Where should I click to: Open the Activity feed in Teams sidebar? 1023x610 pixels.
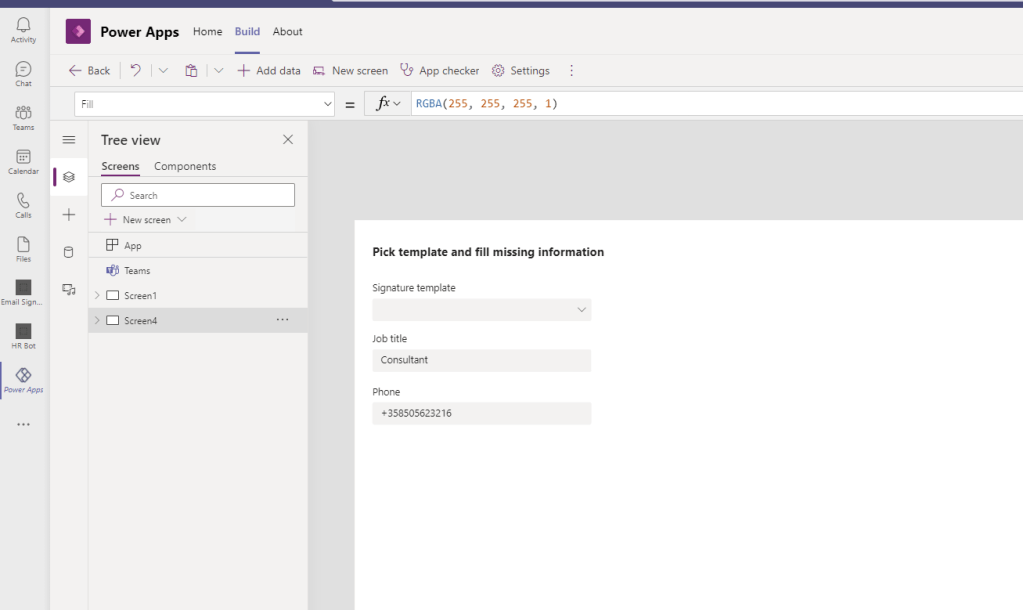point(23,30)
